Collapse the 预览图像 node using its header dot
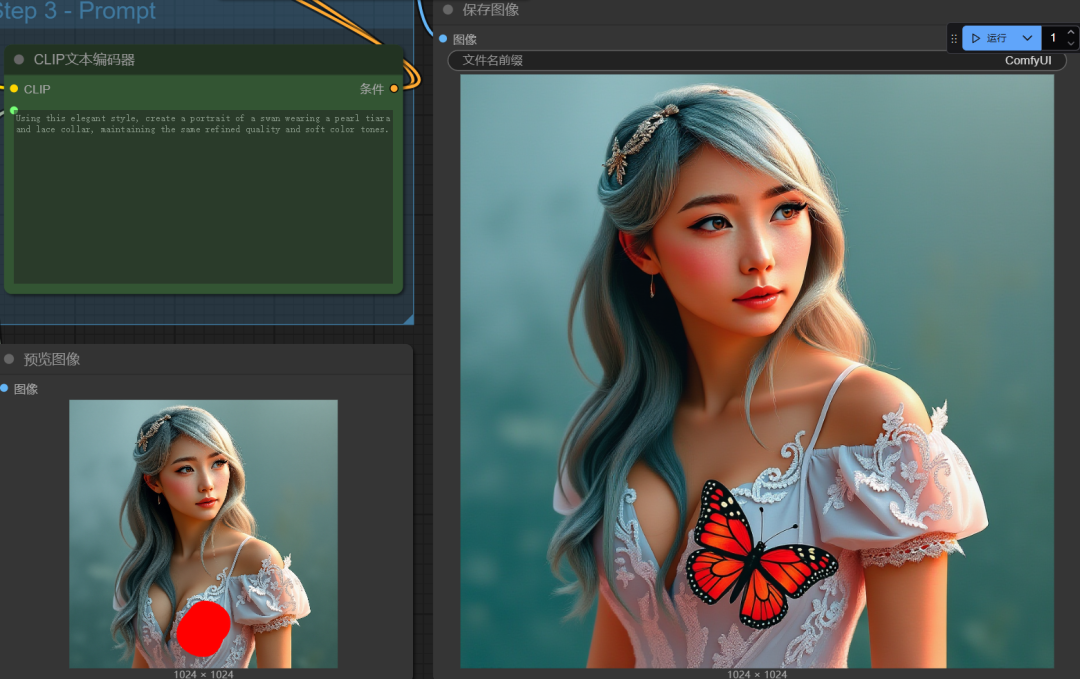Screen dimensions: 1080x679 10,359
